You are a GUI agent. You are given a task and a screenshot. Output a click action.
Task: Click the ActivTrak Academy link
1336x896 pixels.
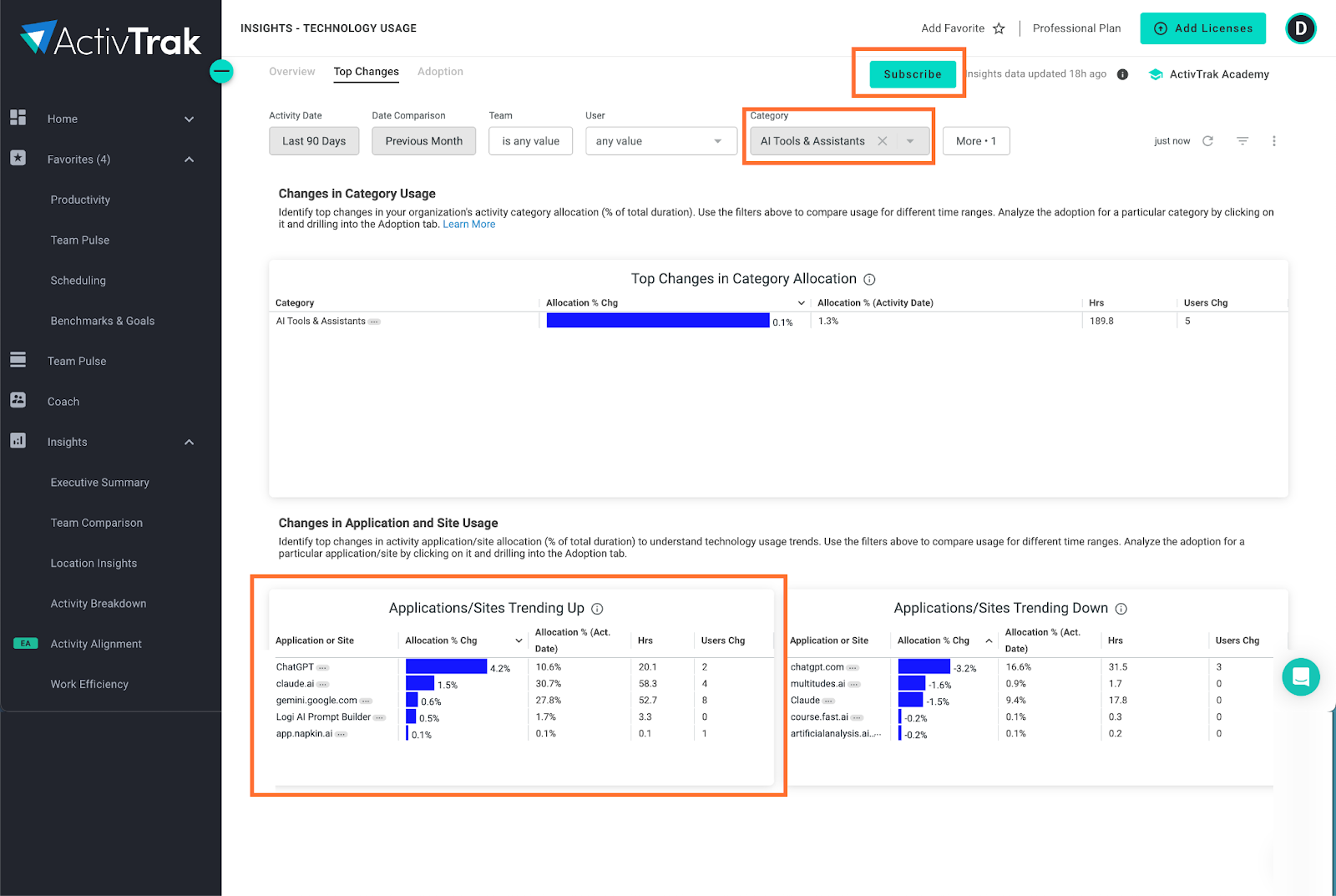pos(1219,74)
